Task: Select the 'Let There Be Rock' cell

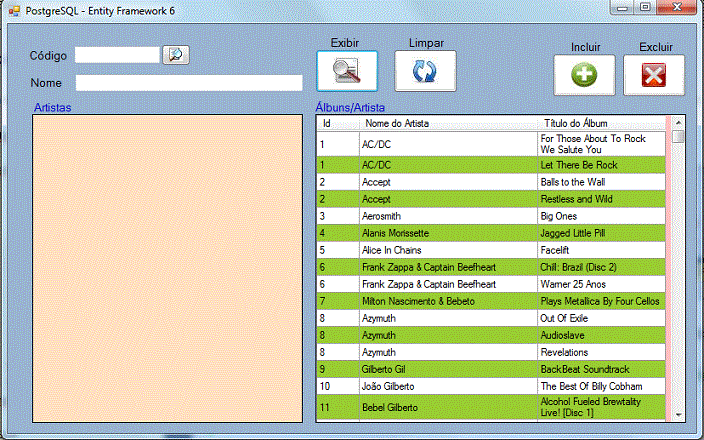Action: (x=601, y=165)
